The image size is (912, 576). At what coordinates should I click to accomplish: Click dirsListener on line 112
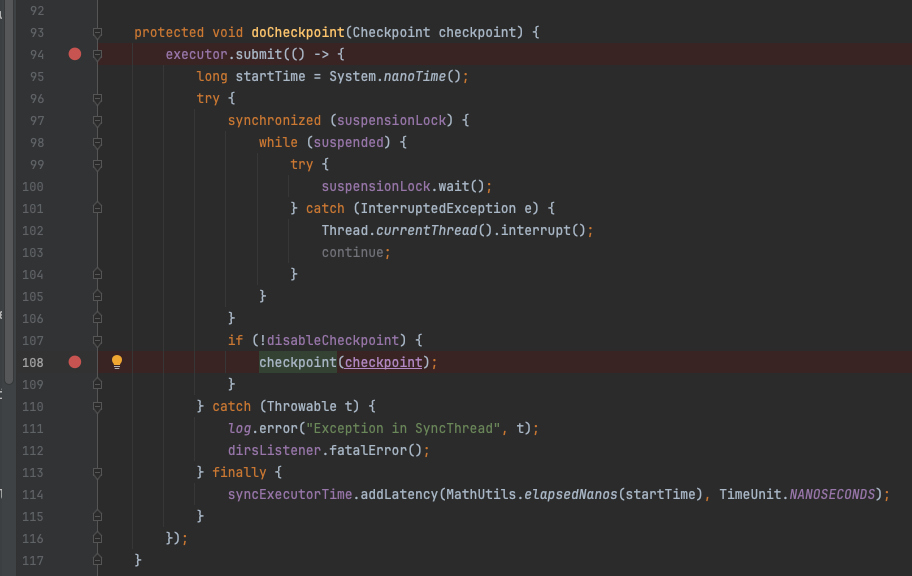coord(275,450)
